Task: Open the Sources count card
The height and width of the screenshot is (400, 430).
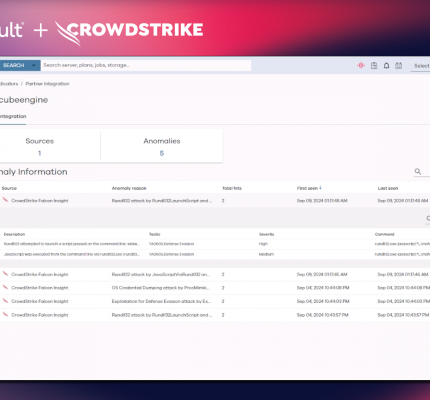Action: coord(39,147)
